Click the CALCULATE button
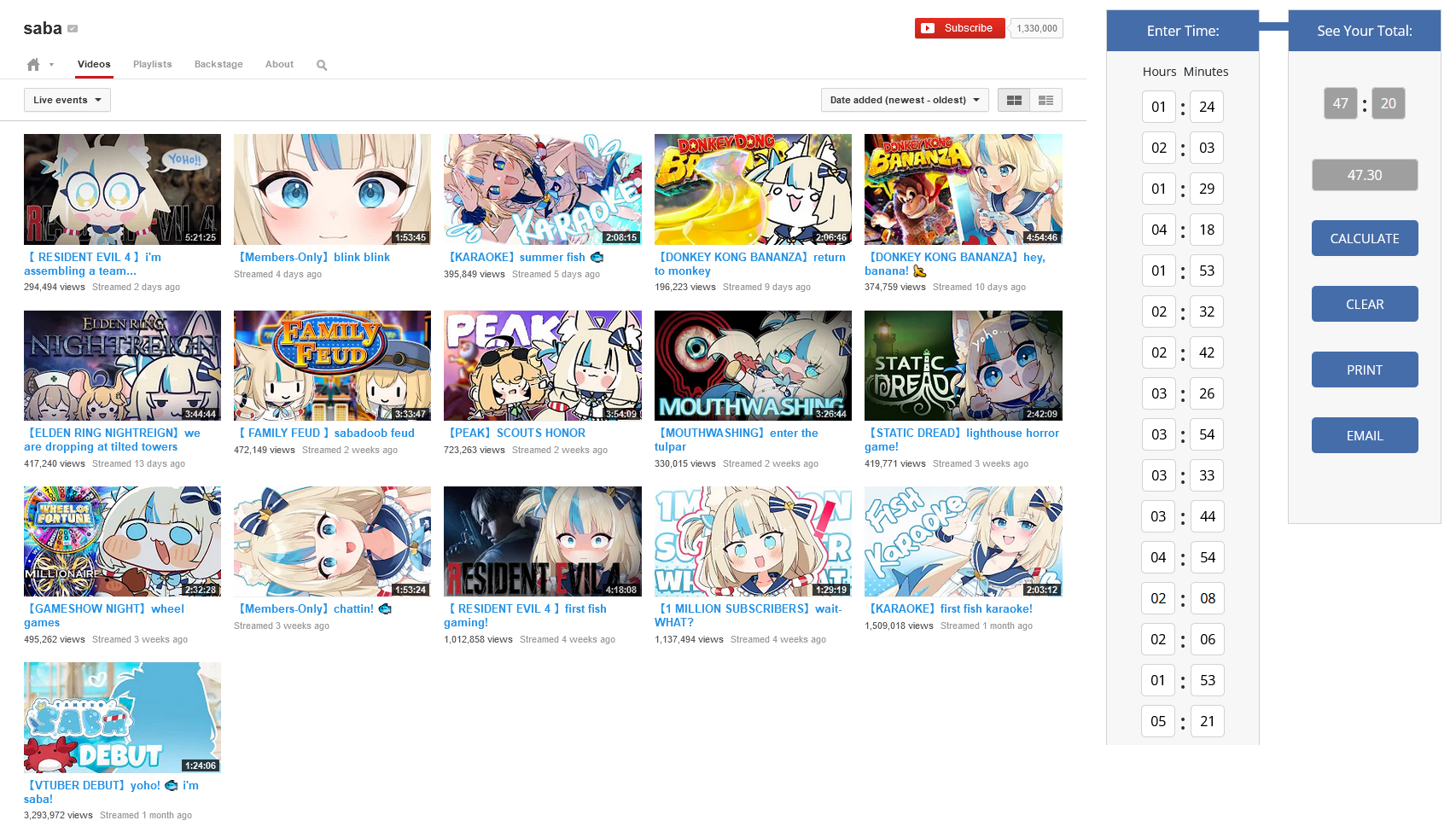The height and width of the screenshot is (838, 1456). [1365, 238]
